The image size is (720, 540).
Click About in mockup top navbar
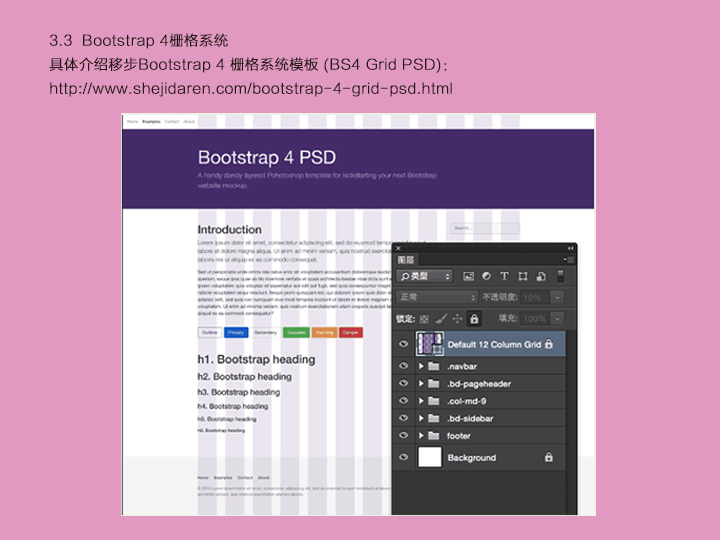tap(189, 122)
